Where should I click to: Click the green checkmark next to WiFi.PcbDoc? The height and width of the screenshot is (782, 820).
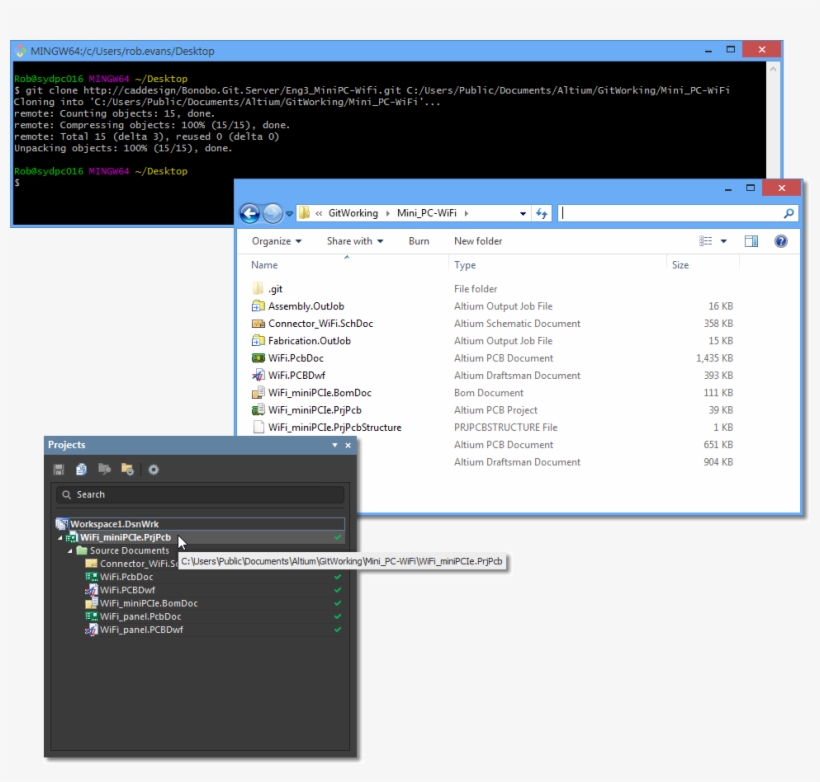pyautogui.click(x=337, y=577)
